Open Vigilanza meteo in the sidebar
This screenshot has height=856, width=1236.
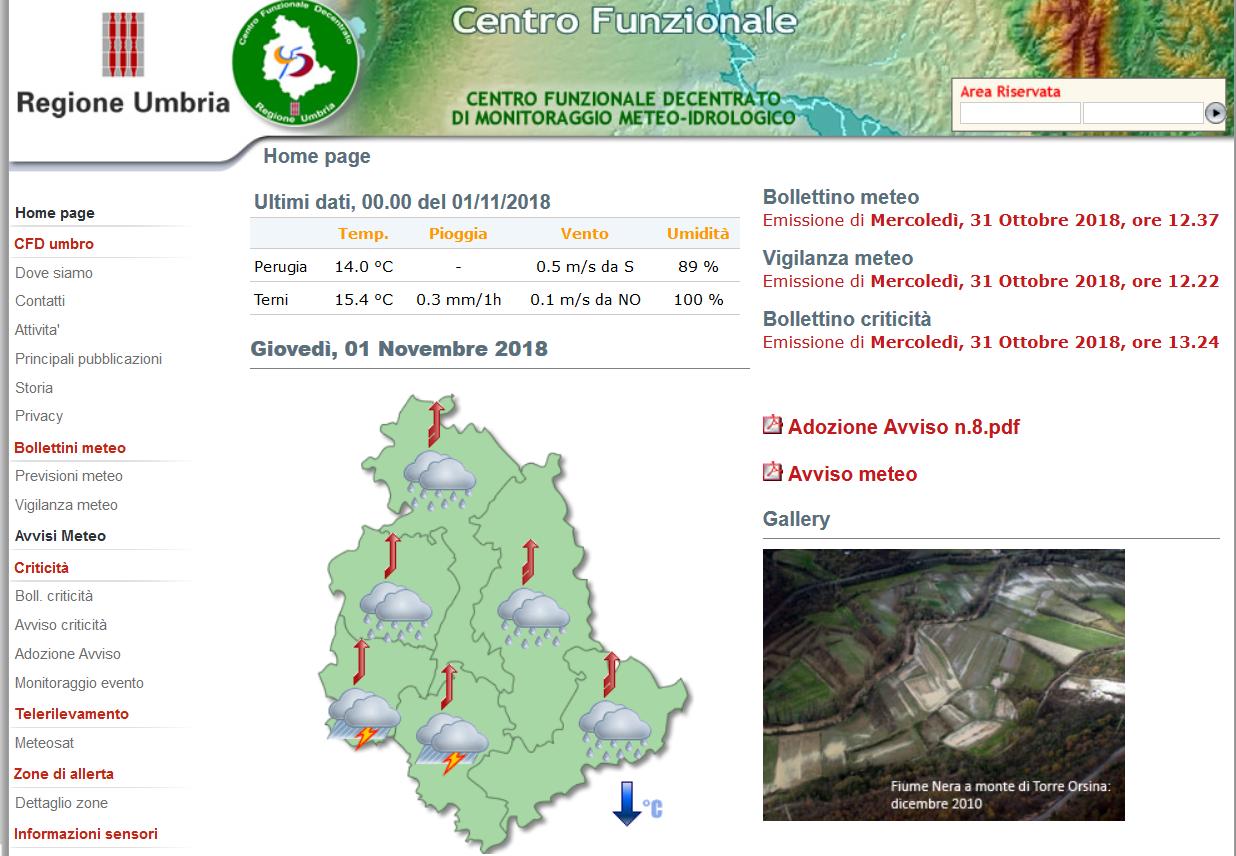click(x=66, y=505)
